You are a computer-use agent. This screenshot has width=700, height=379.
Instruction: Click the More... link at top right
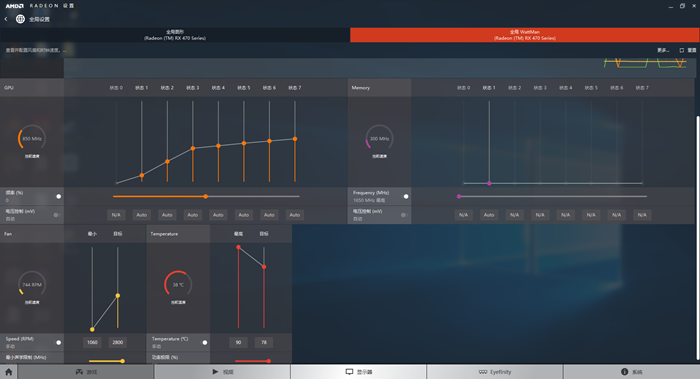coord(663,50)
